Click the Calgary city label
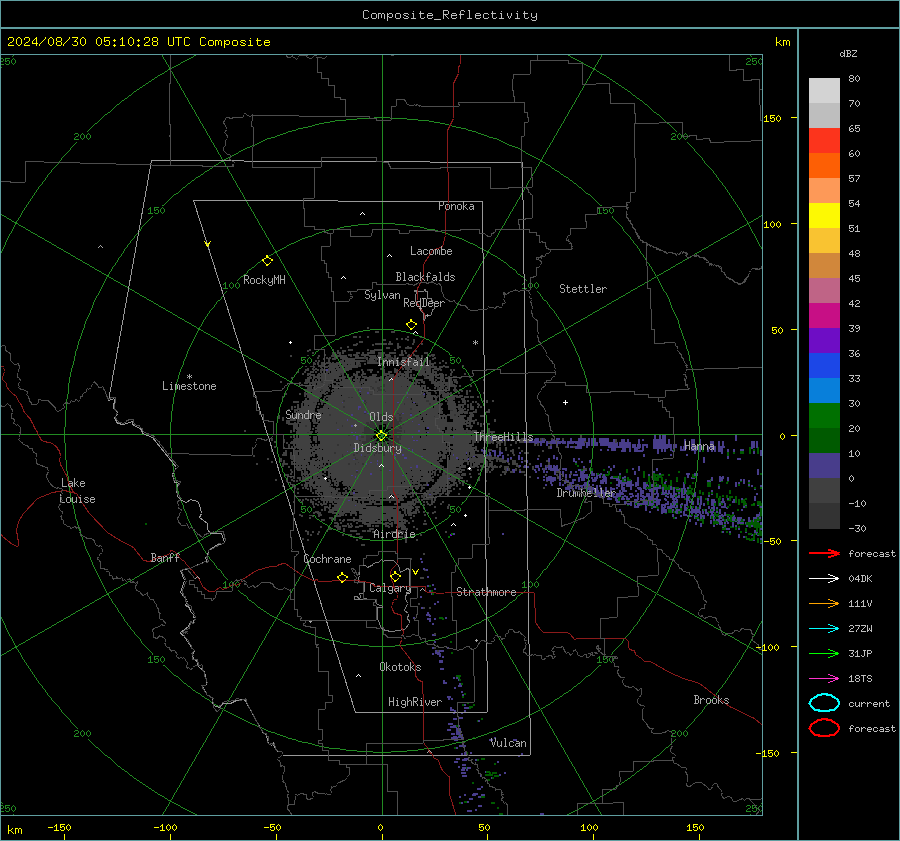The width and height of the screenshot is (900, 841). 390,588
